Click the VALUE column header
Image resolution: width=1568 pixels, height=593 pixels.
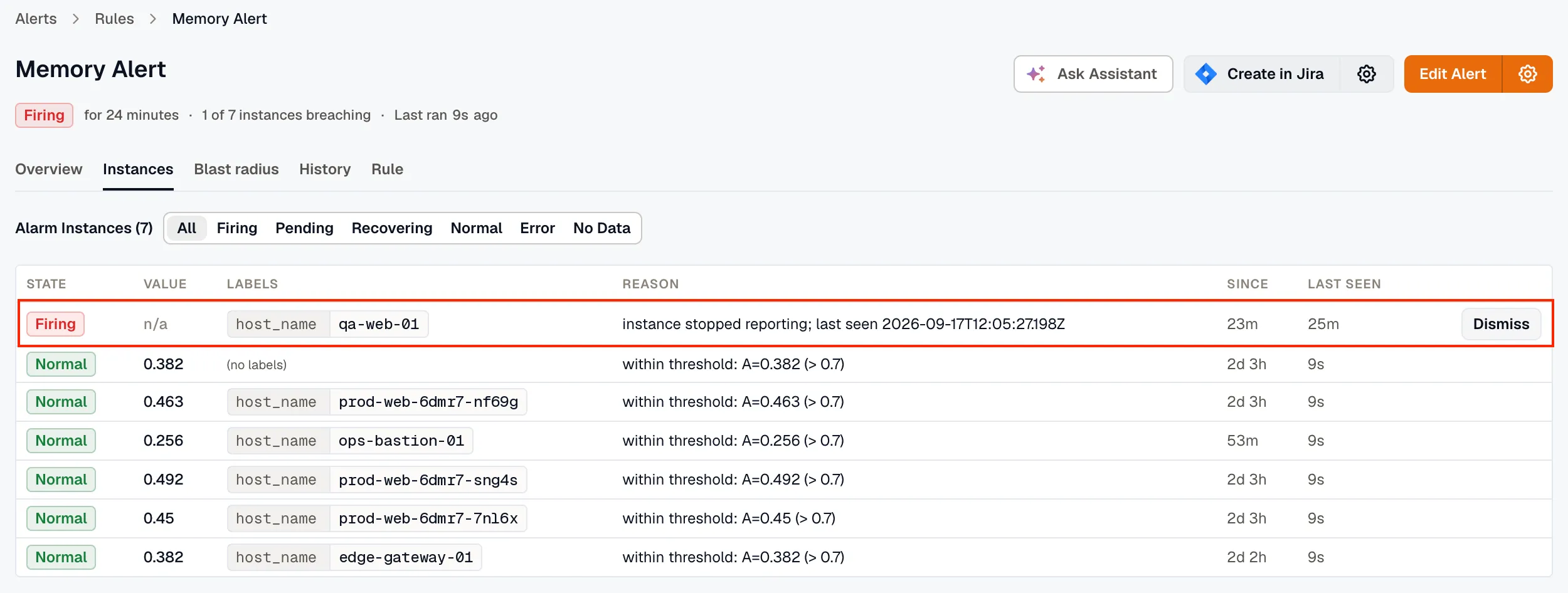tap(165, 284)
